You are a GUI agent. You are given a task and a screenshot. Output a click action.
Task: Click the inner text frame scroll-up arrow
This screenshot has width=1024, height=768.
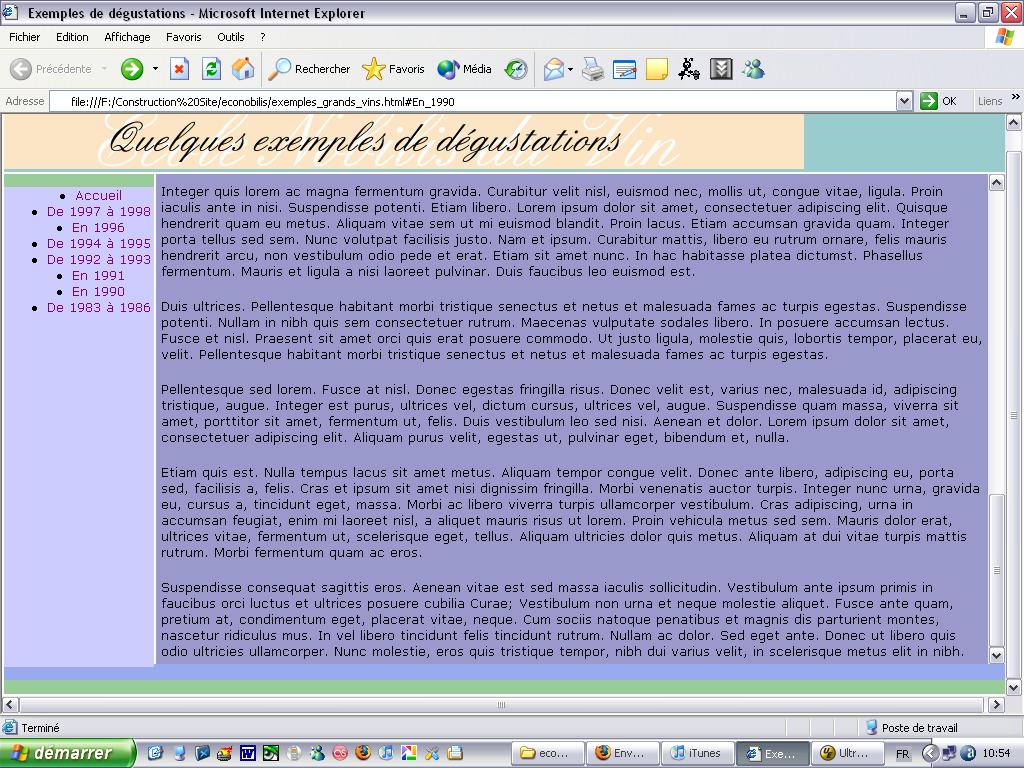997,182
